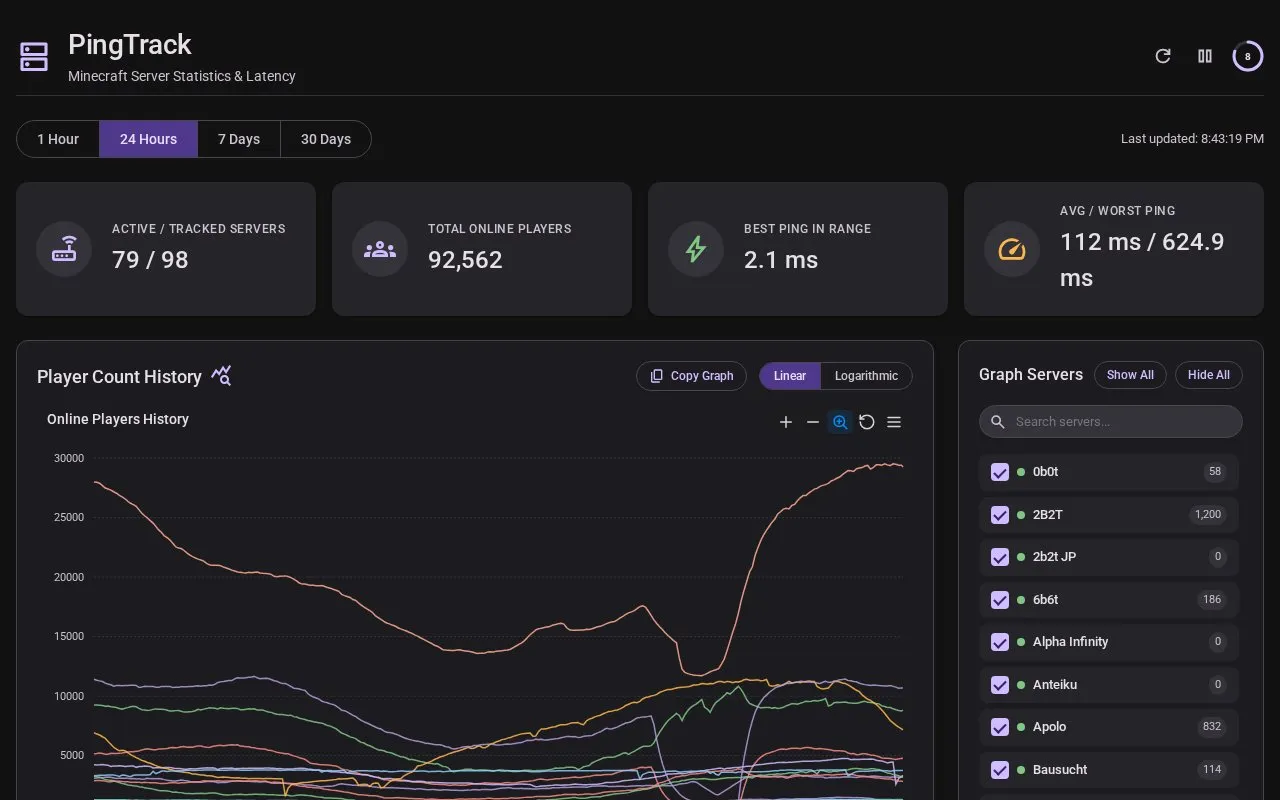The image size is (1280, 800).
Task: Click the Copy Graph button
Action: (691, 376)
